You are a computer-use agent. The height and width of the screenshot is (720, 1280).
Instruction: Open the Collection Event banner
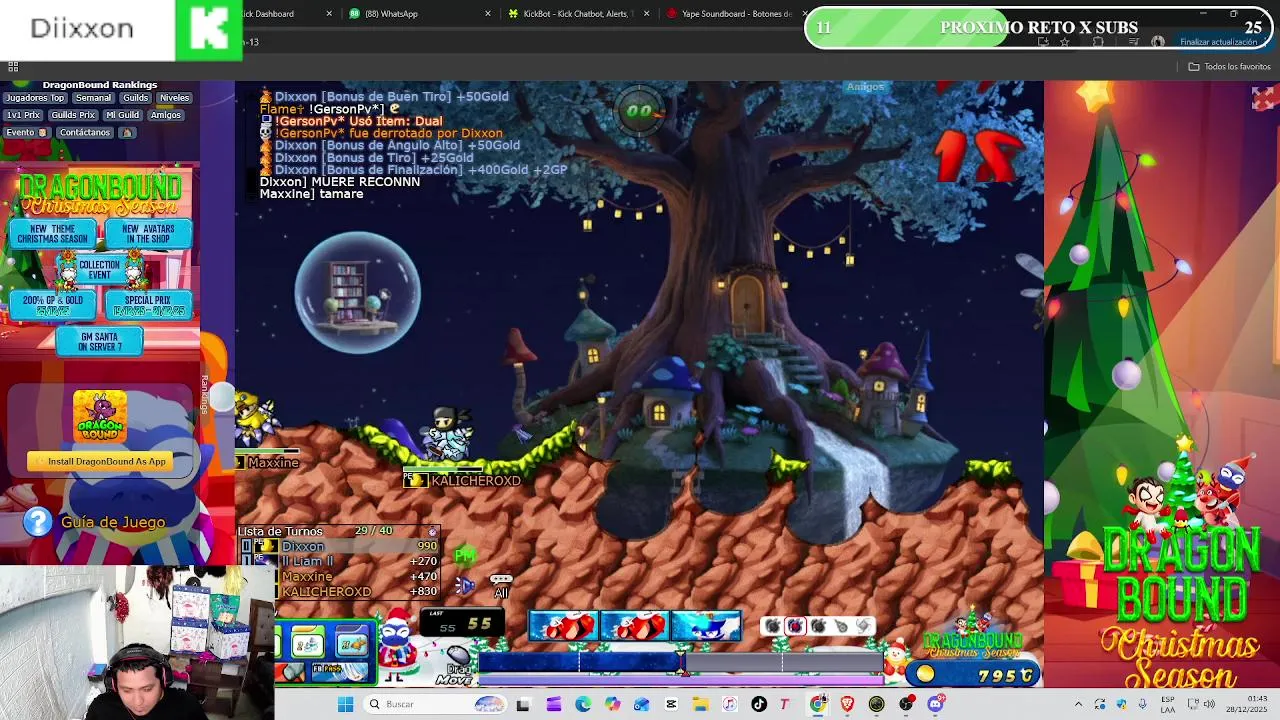pyautogui.click(x=99, y=269)
